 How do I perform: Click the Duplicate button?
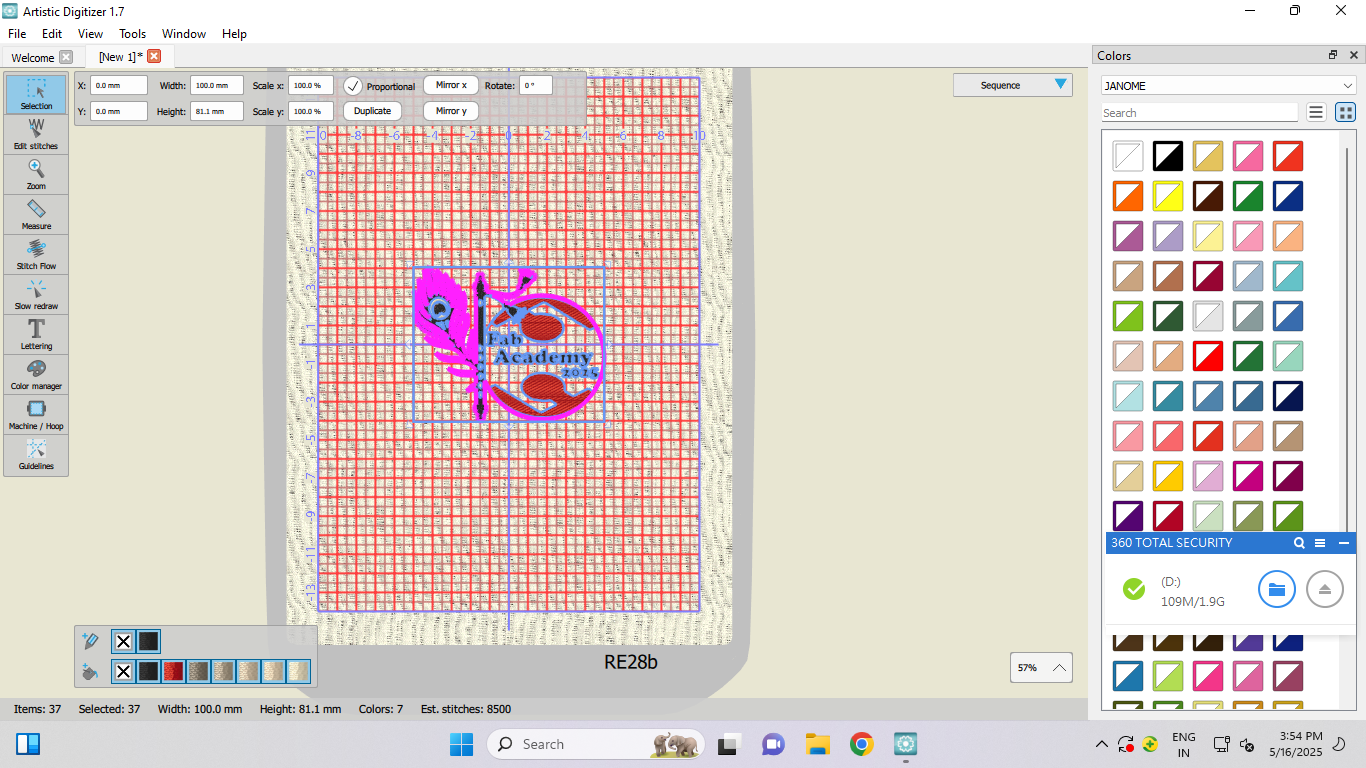(x=372, y=111)
